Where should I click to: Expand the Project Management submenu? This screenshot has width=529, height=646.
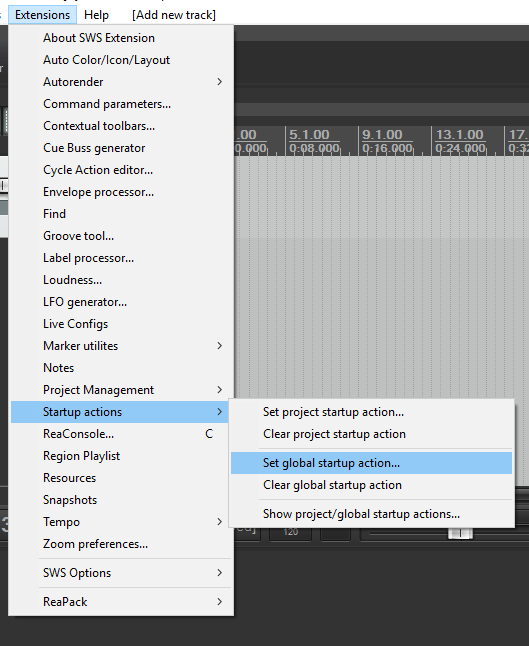[x=121, y=390]
